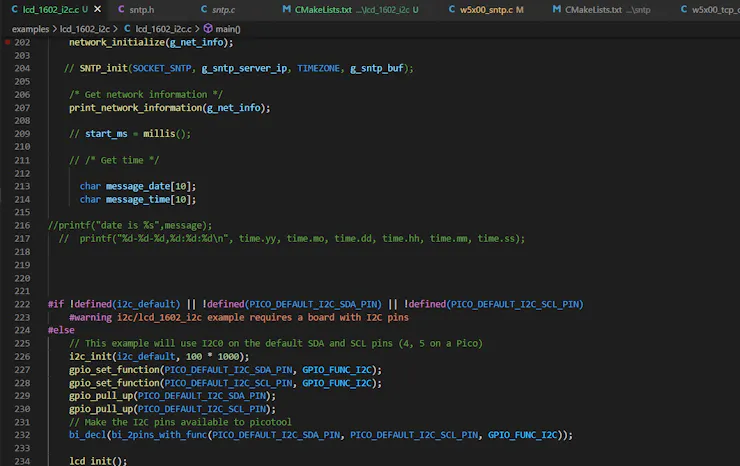This screenshot has height=466, width=740.
Task: Click commented start_ms on line 209
Action: coord(106,134)
